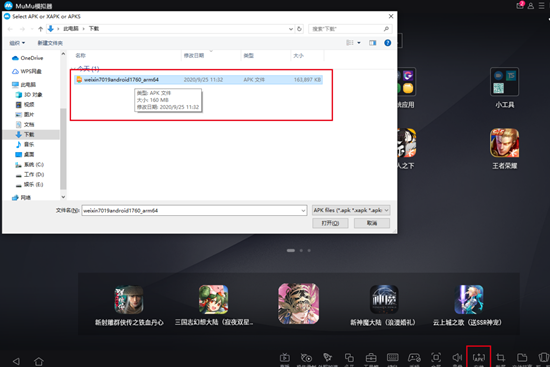Click the screenshot crop icon
Image resolution: width=550 pixels, height=367 pixels.
(x=501, y=358)
